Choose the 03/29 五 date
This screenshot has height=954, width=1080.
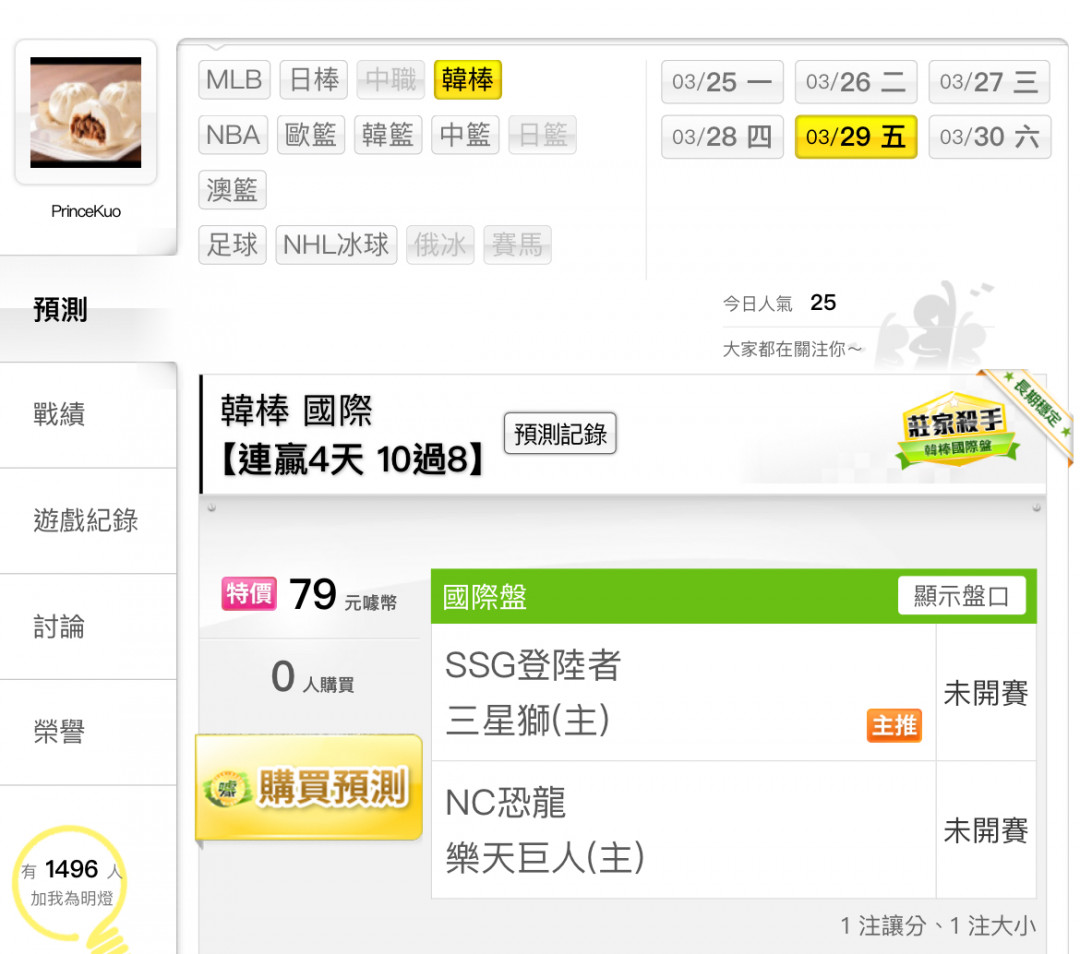pyautogui.click(x=855, y=136)
